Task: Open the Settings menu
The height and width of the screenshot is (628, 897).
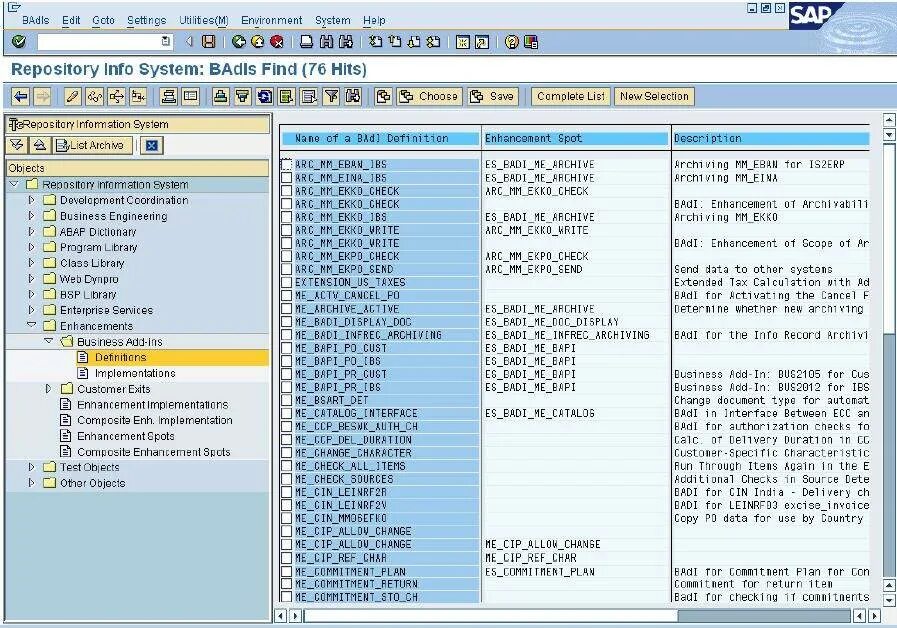Action: [146, 20]
